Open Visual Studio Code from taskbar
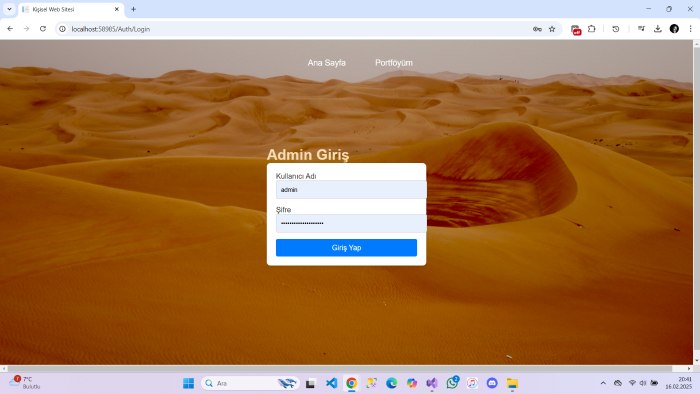700x394 pixels. [331, 383]
